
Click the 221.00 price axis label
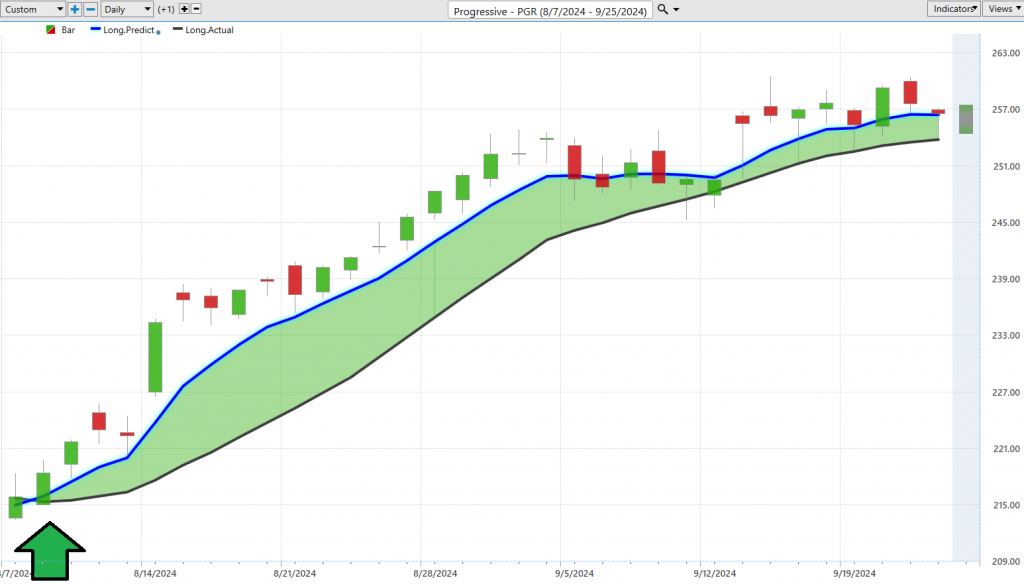click(x=1006, y=449)
